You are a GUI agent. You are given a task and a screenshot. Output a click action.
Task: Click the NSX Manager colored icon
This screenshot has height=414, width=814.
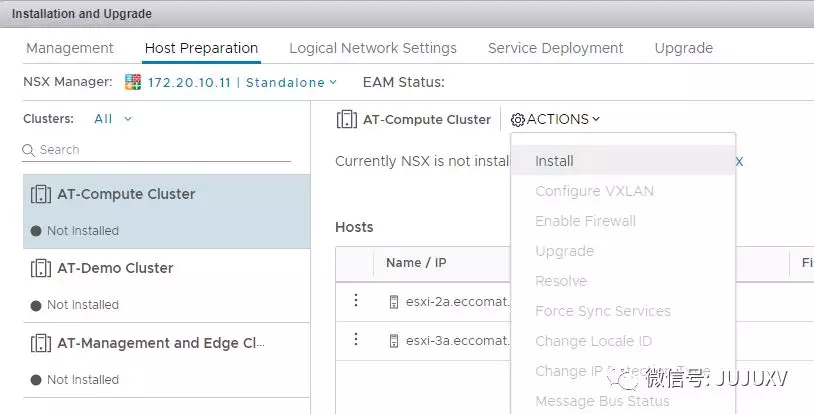coord(133,82)
